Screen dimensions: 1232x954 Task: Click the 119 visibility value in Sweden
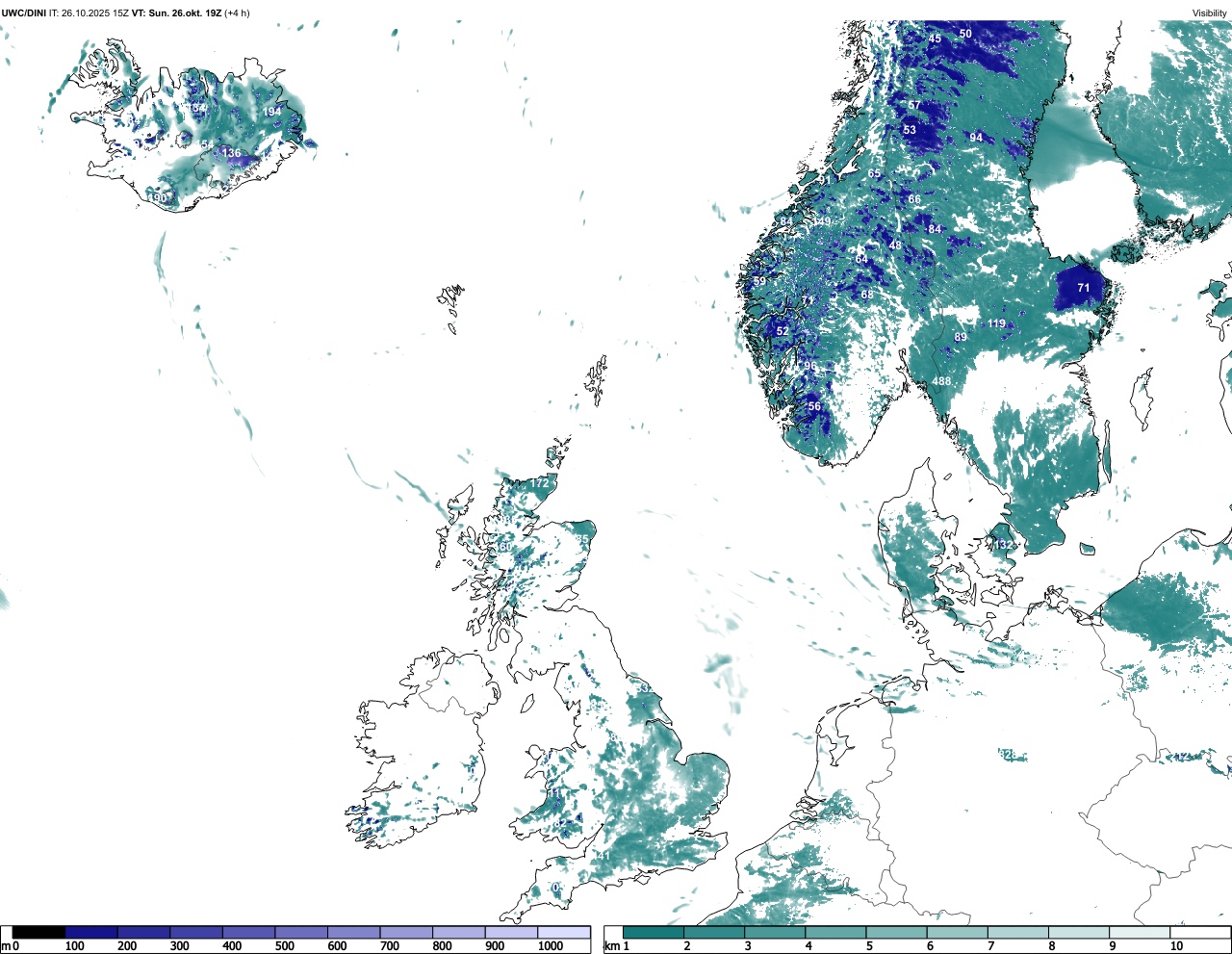(996, 323)
